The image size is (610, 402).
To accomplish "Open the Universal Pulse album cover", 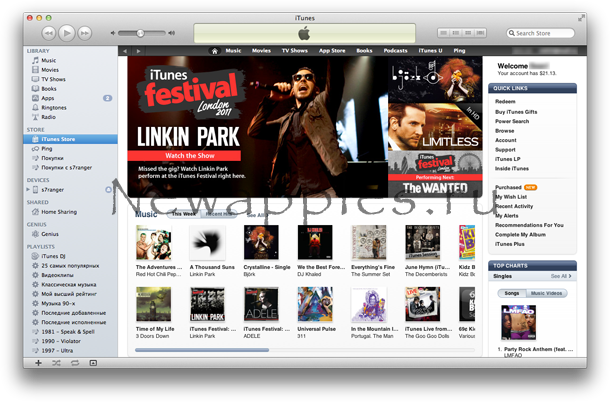I will pos(315,304).
